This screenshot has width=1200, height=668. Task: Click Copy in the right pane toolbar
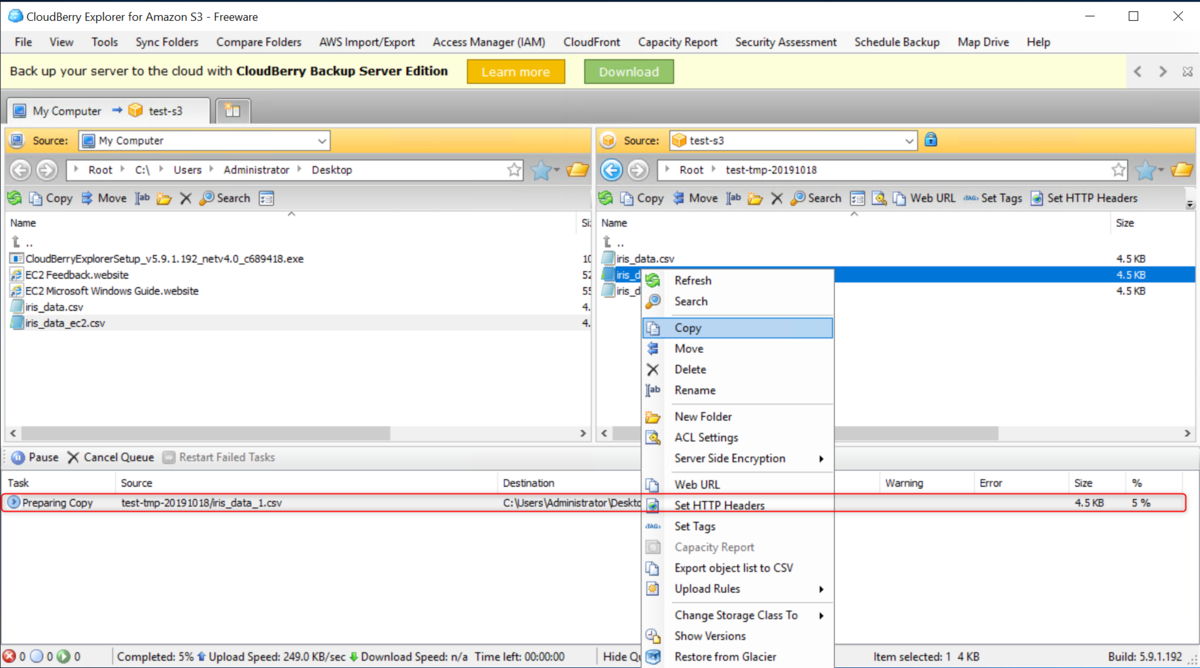[x=641, y=198]
